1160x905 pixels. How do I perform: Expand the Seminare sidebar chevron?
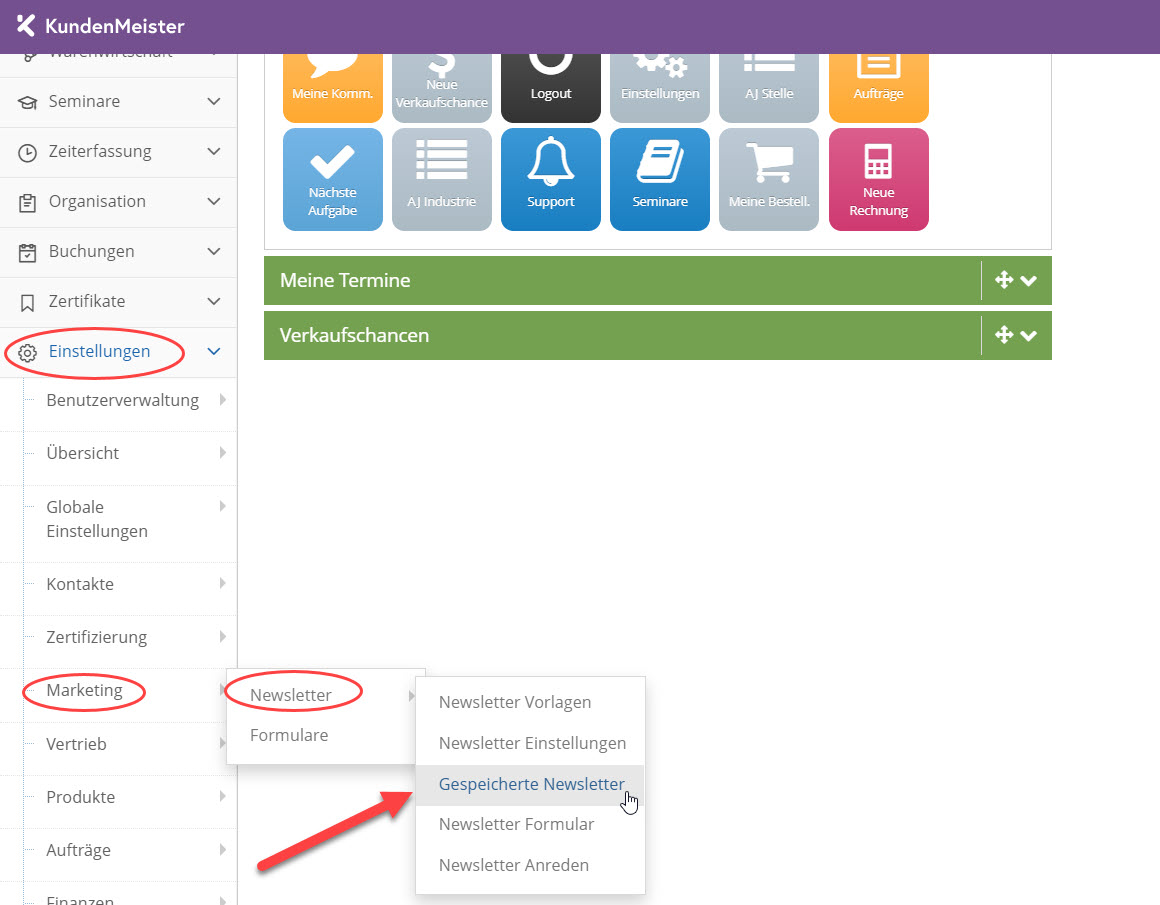click(x=214, y=101)
